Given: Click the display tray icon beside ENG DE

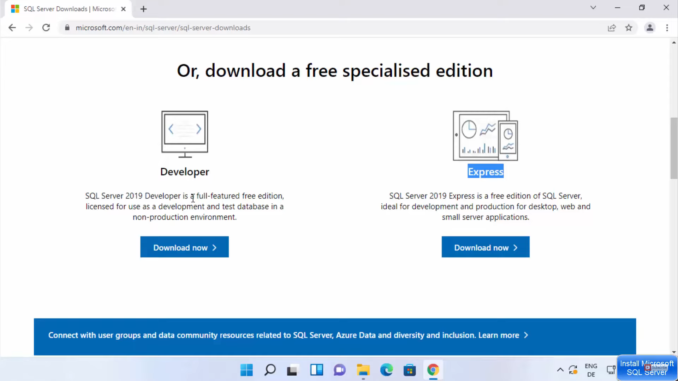Looking at the screenshot, I should (x=611, y=370).
